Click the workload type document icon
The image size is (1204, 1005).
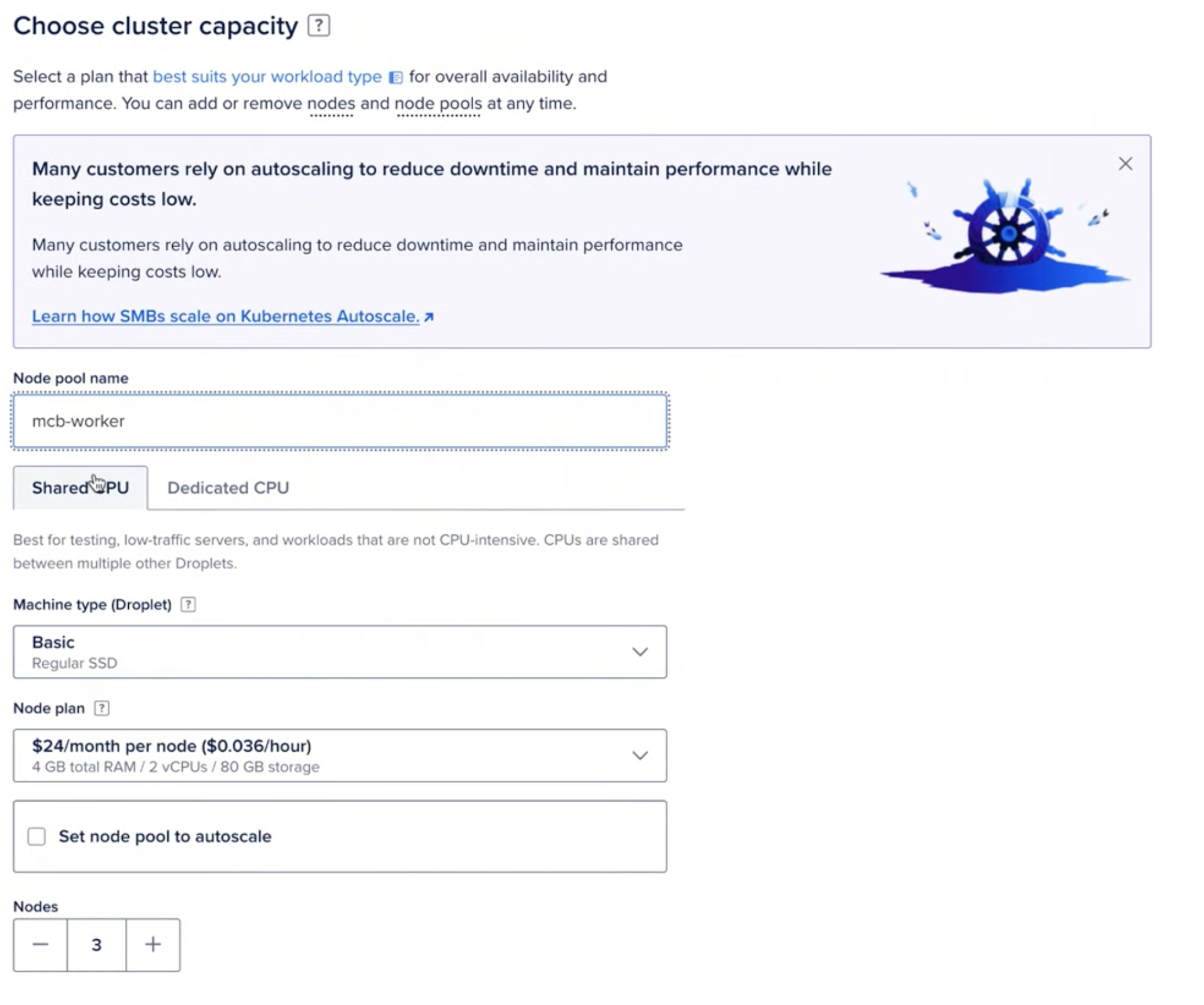tap(396, 76)
